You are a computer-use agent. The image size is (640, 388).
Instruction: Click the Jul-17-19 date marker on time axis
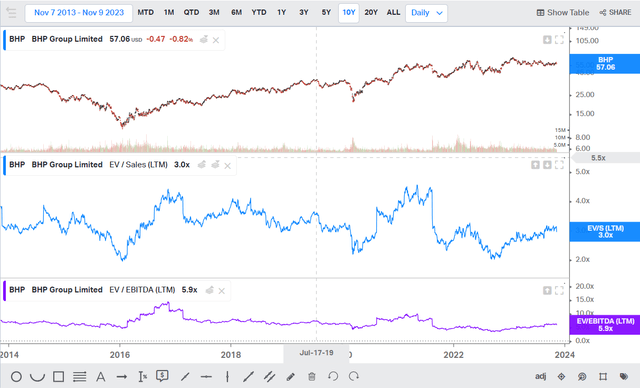[x=316, y=353]
